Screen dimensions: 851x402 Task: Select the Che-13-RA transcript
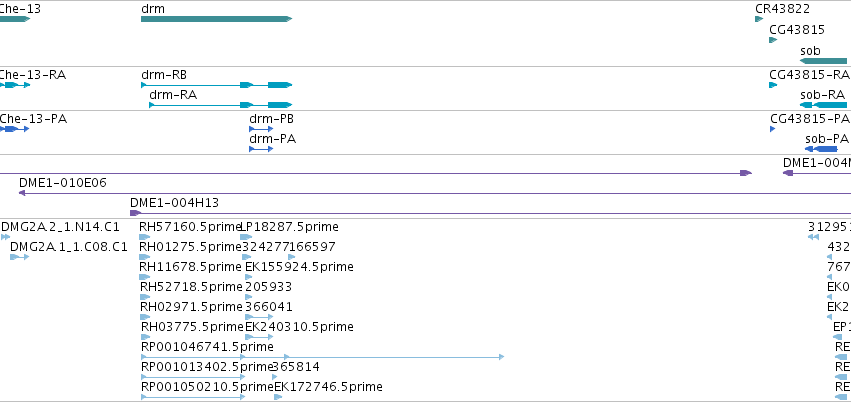click(x=15, y=85)
